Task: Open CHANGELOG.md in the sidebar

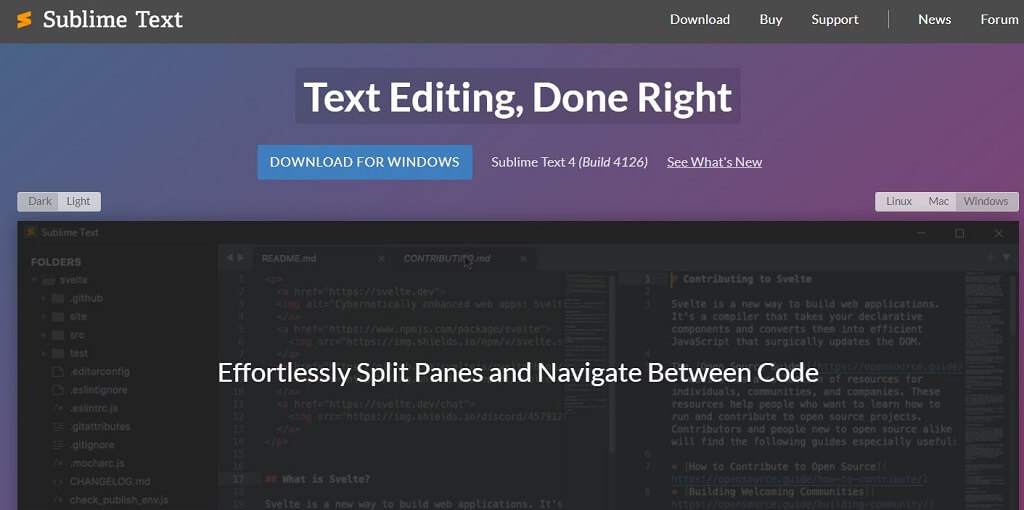Action: (x=110, y=481)
